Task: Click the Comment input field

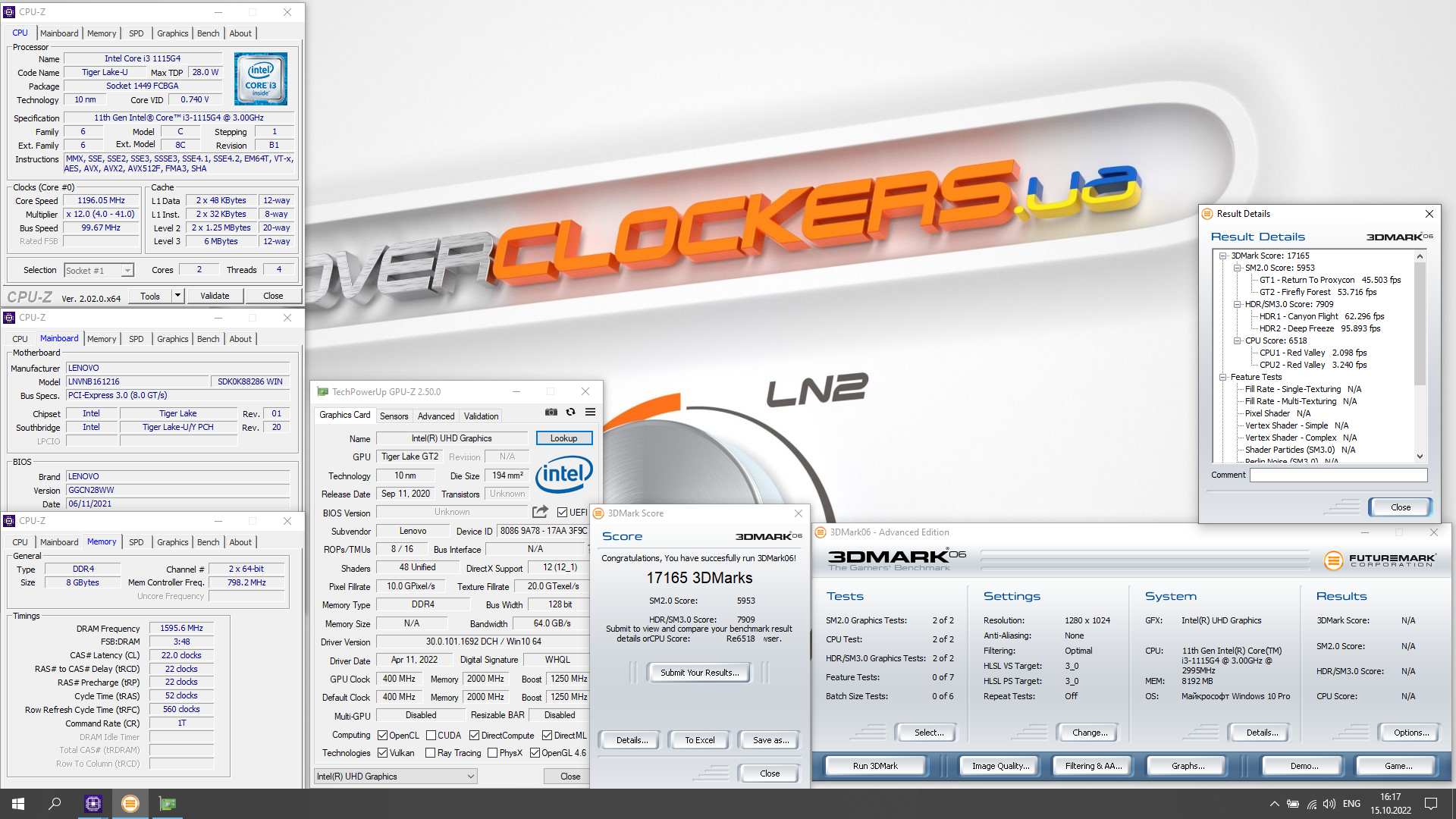Action: pos(1338,475)
